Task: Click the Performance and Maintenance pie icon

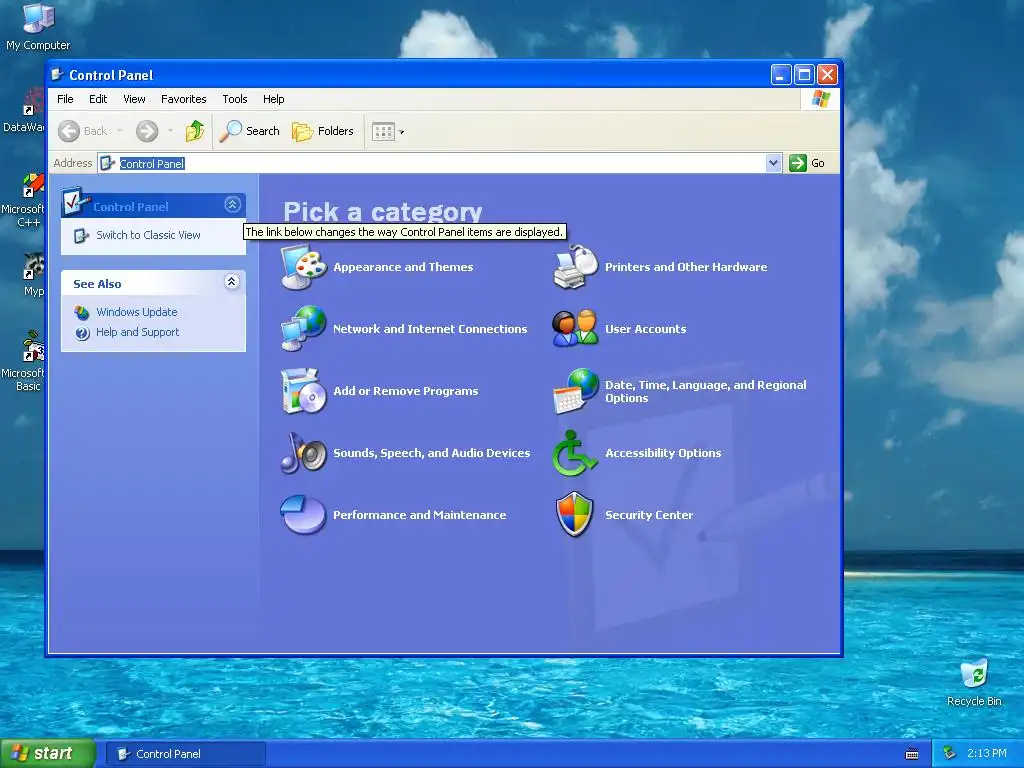Action: (304, 515)
